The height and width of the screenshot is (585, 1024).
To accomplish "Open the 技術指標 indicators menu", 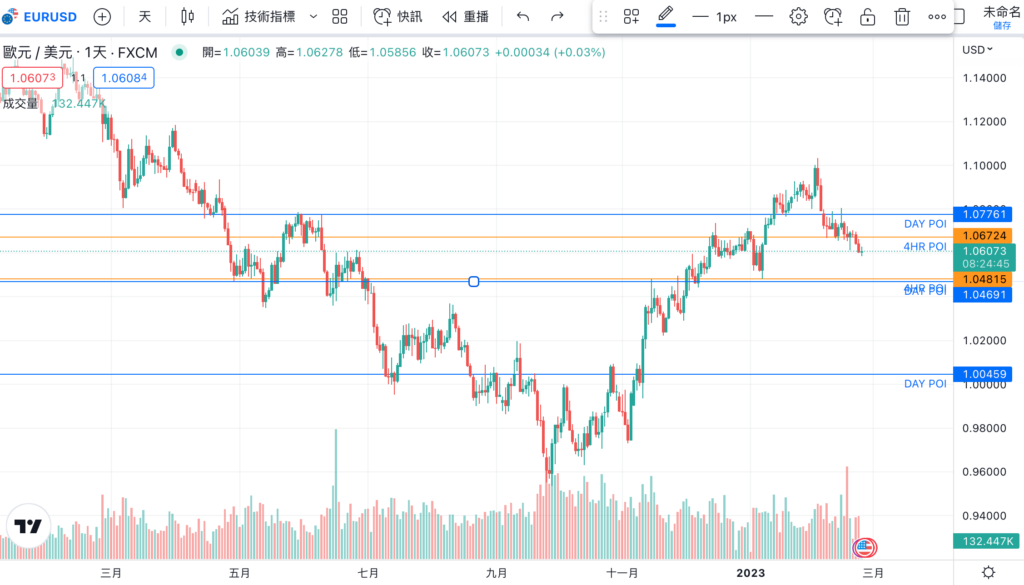I will click(x=258, y=17).
